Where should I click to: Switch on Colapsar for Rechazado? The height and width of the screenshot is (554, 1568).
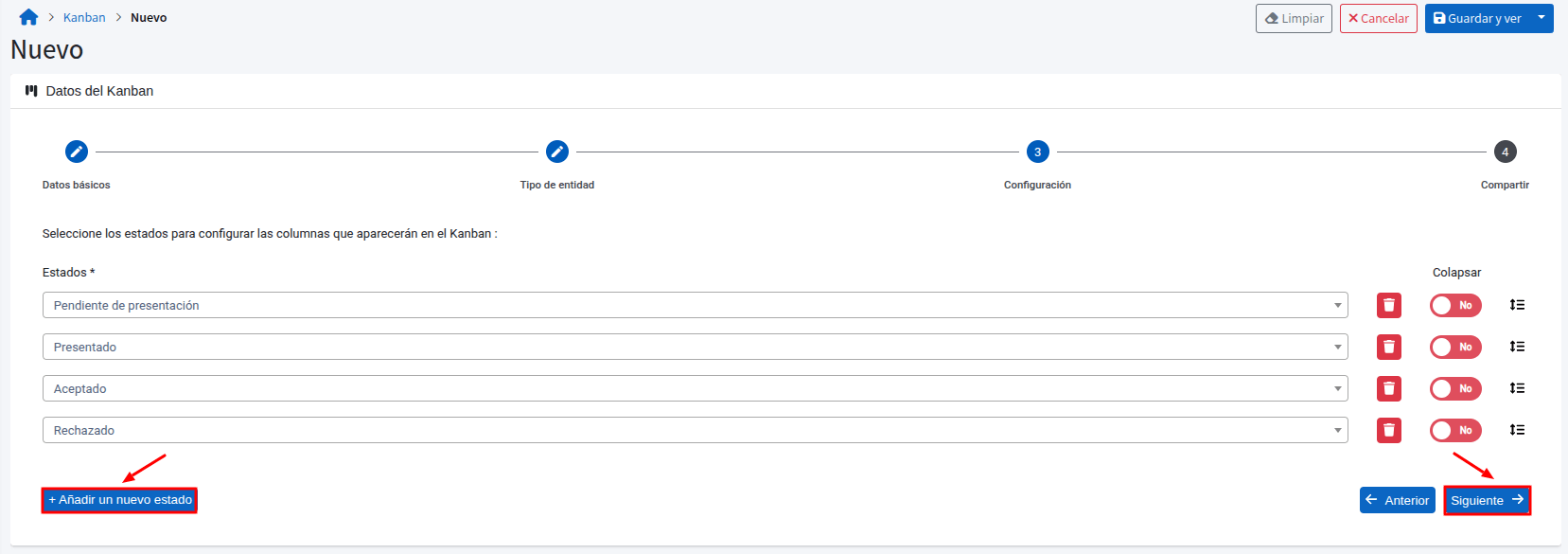[x=1454, y=430]
